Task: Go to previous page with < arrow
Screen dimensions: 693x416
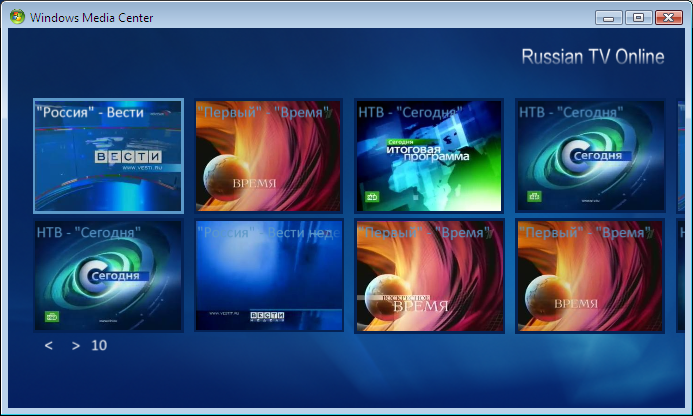Action: (49, 345)
